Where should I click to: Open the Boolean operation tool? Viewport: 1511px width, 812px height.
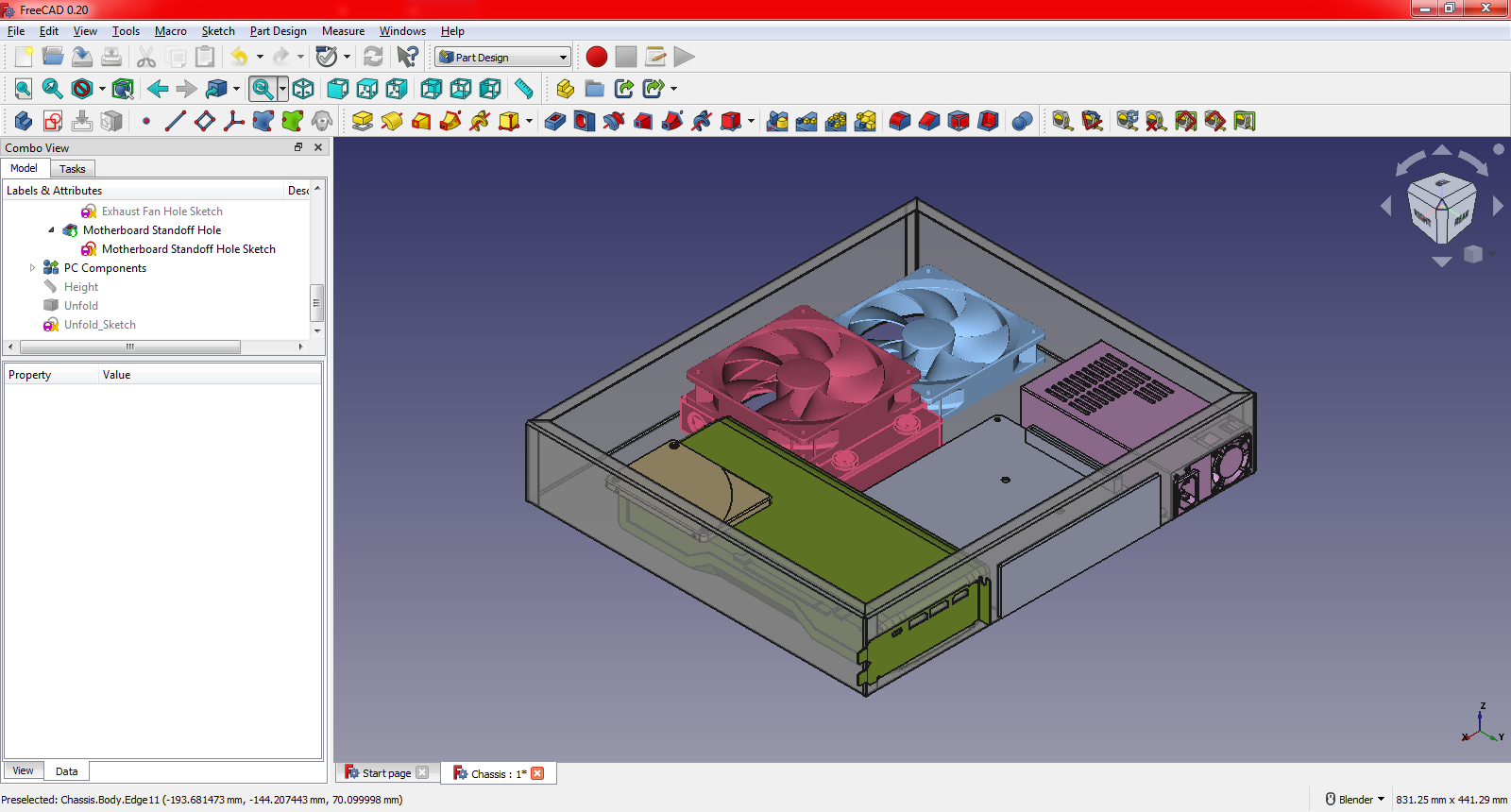pyautogui.click(x=1022, y=121)
